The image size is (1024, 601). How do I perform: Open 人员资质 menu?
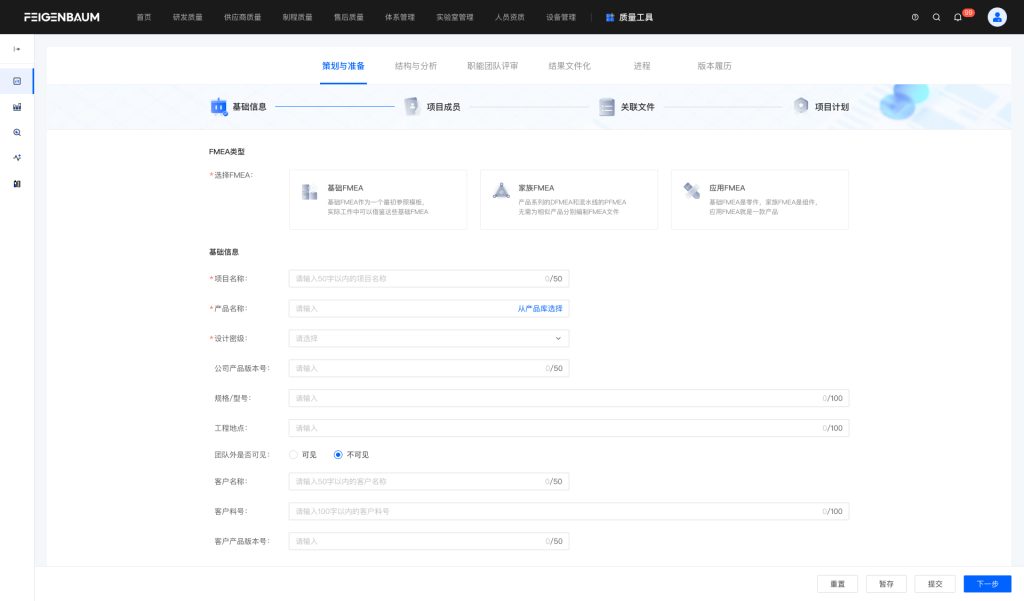[509, 18]
